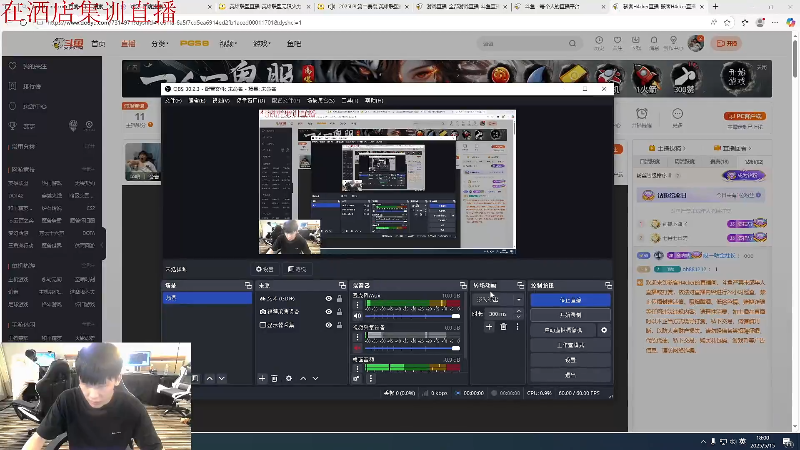This screenshot has height=450, width=800.
Task: Lock the display capture source
Action: 339,324
